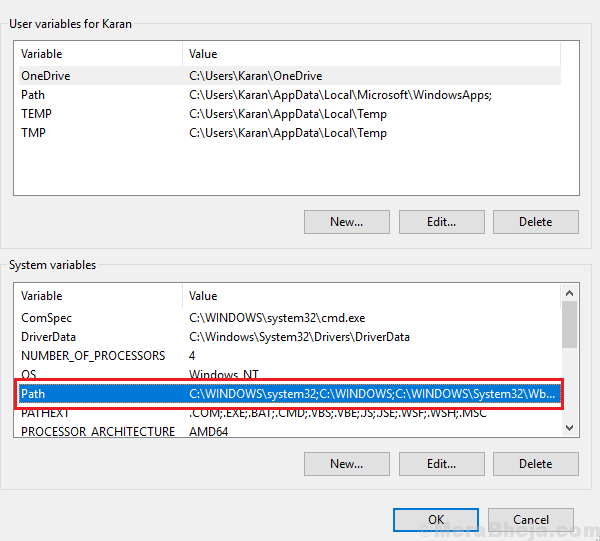600x541 pixels.
Task: Click TEMP value C:\Users\Karan\AppData\Local\Temp
Action: [x=288, y=114]
